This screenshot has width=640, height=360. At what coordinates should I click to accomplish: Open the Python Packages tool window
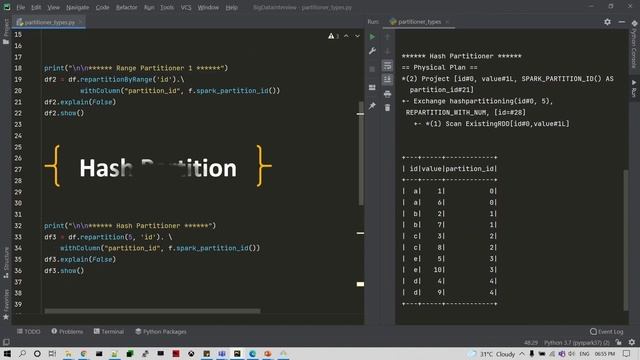click(161, 331)
